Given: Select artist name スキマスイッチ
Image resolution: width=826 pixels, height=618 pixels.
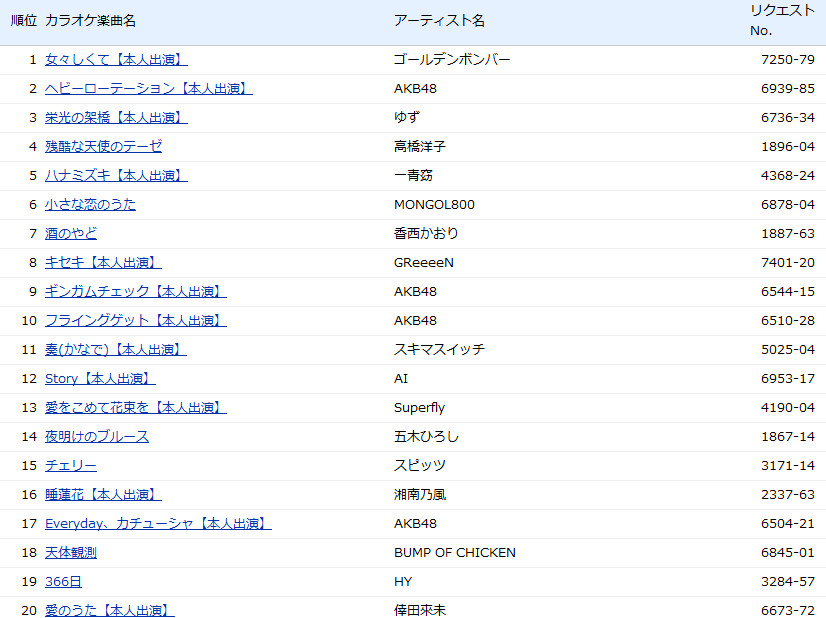Looking at the screenshot, I should (439, 349).
